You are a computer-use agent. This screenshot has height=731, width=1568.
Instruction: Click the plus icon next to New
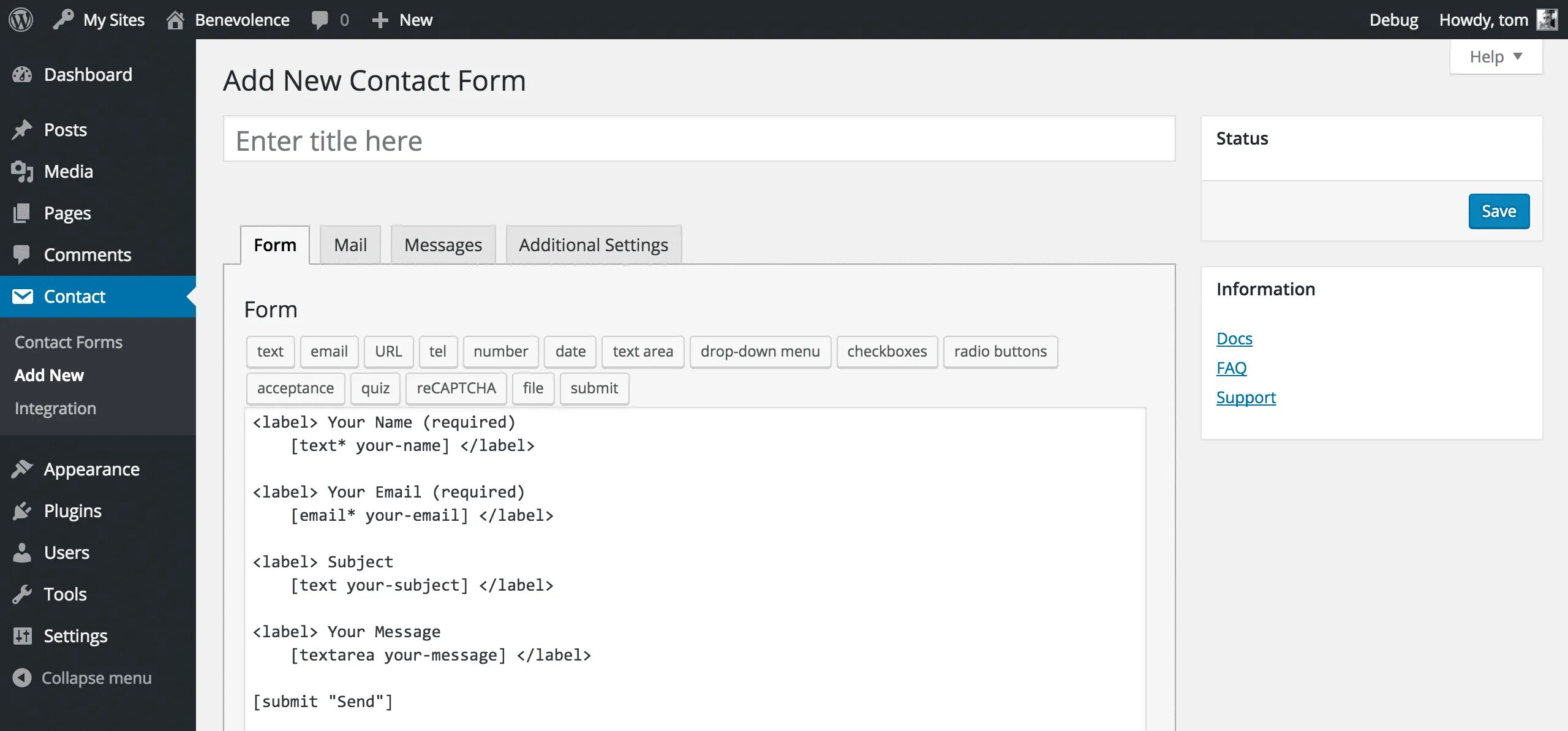pos(380,20)
